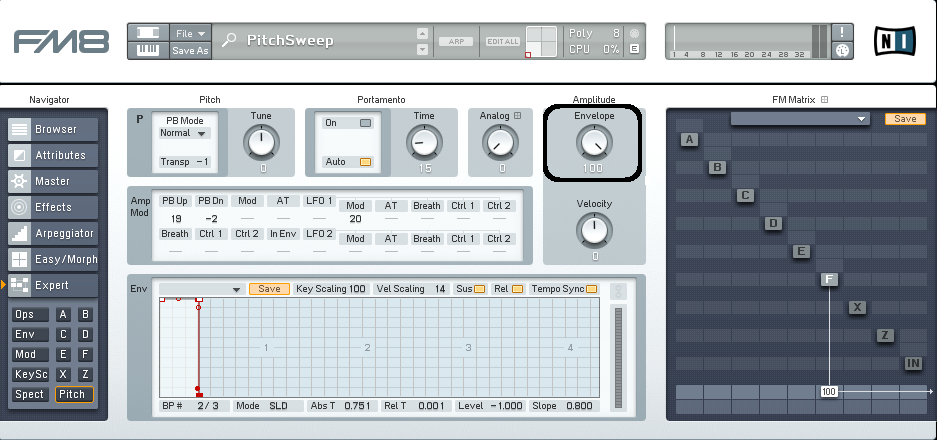Viewport: 937px width, 440px height.
Task: Click the morph square pad in header
Action: (541, 41)
